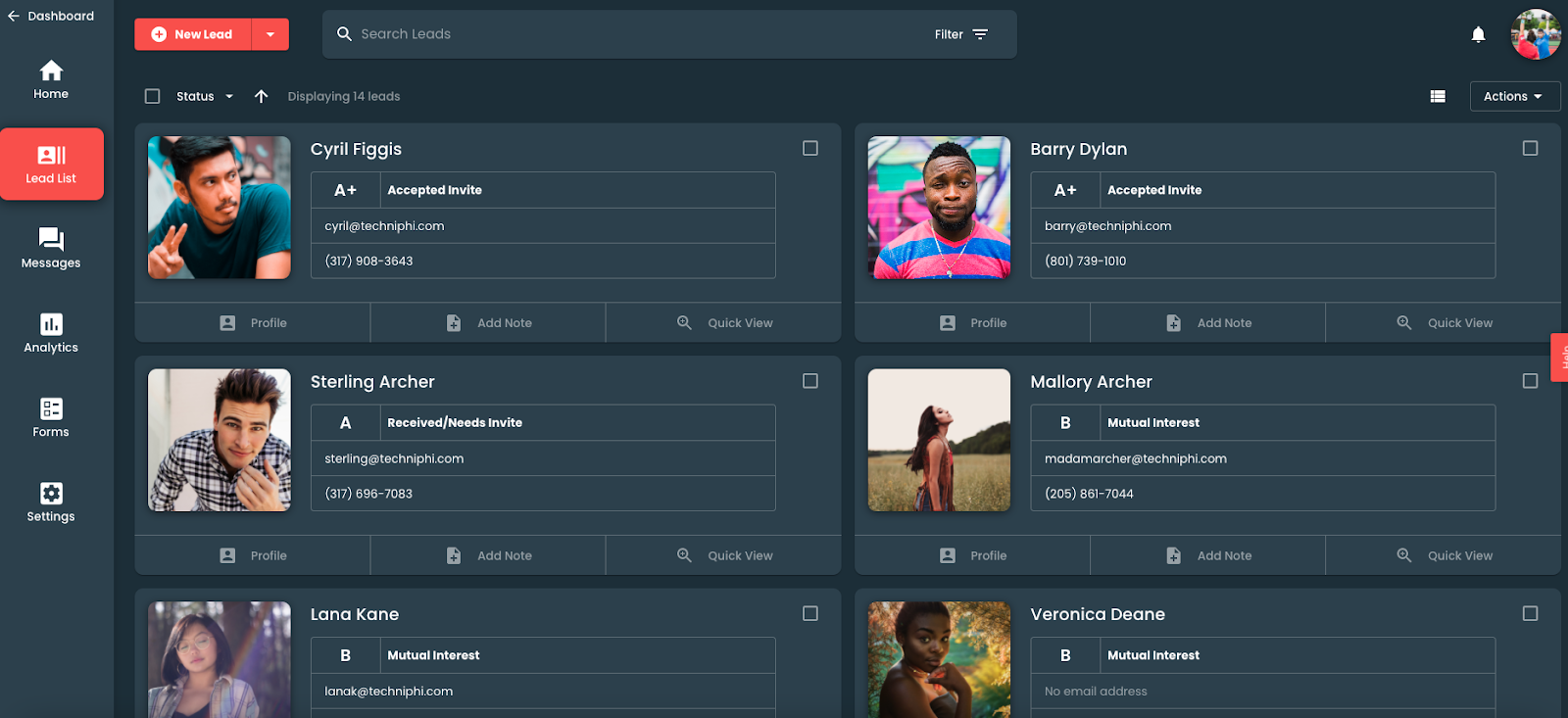This screenshot has height=718, width=1568.
Task: Click Cyril Figgis's Profile icon
Action: click(227, 323)
